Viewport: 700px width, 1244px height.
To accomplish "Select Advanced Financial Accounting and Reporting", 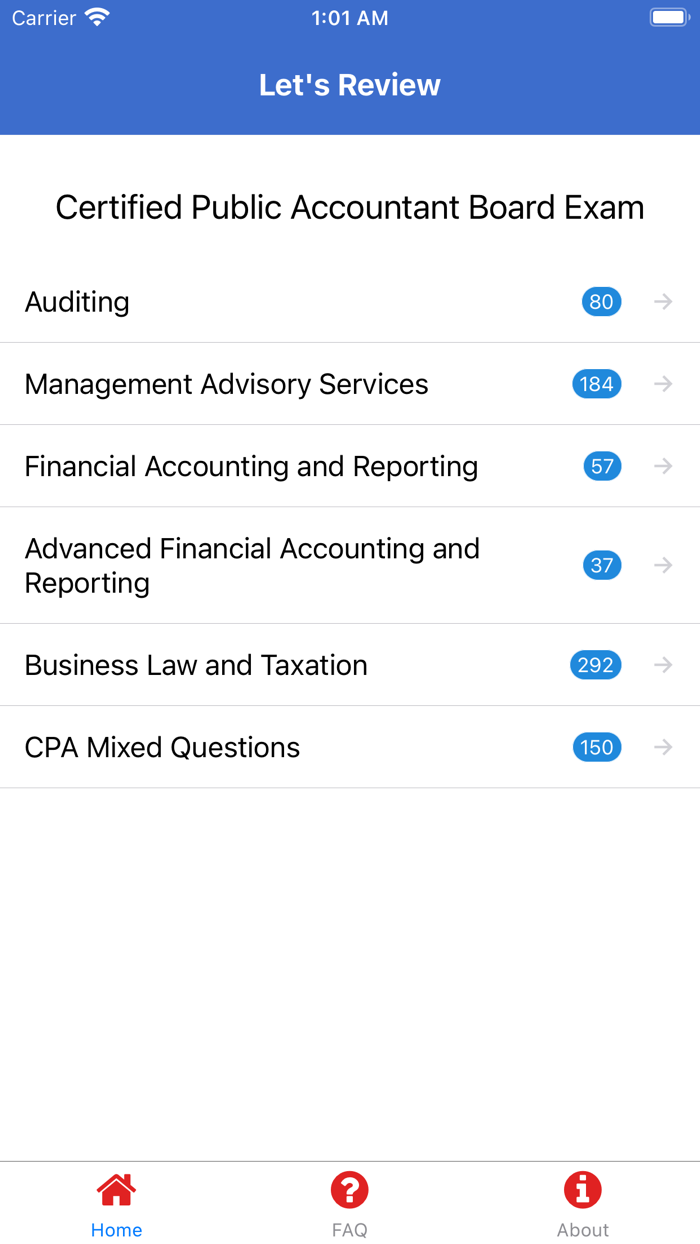I will pyautogui.click(x=253, y=565).
